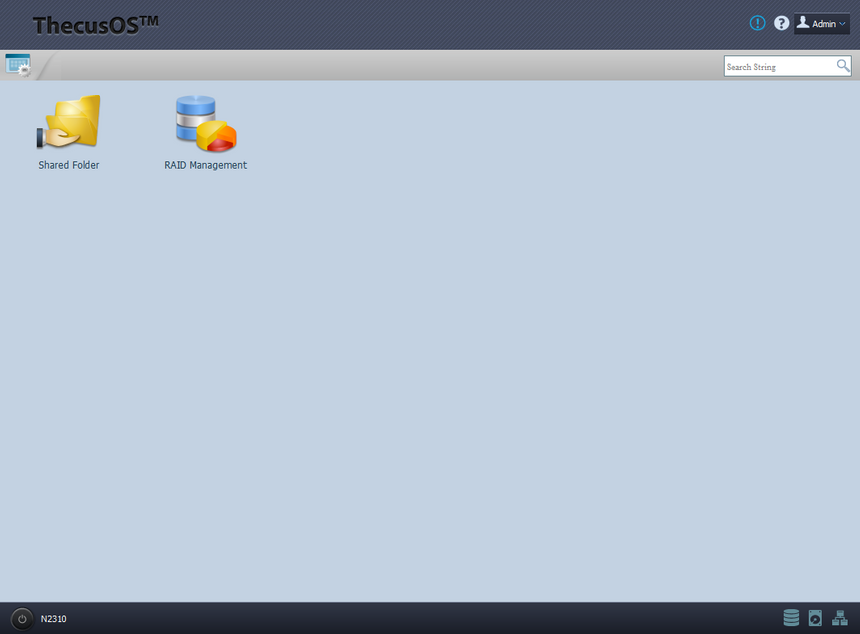Click the magnifier search icon

[843, 66]
